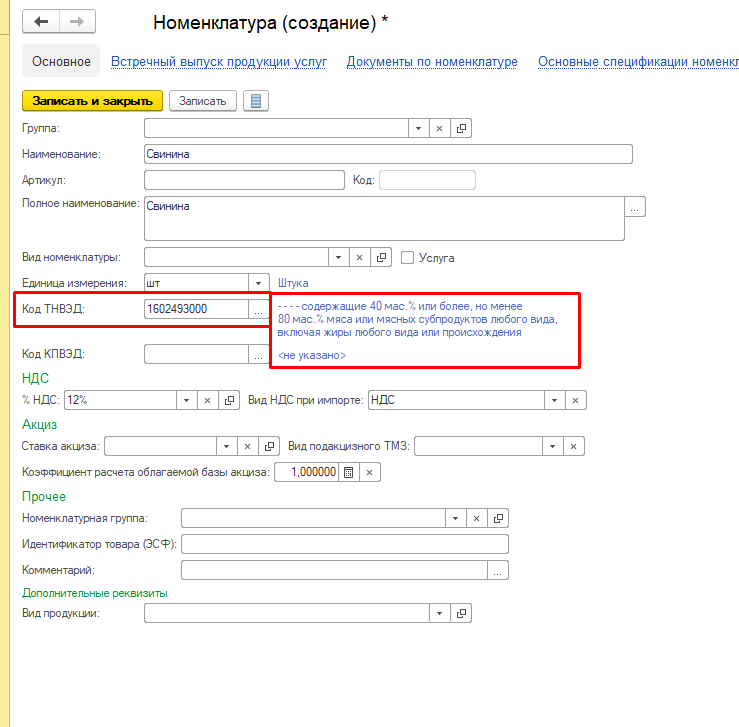This screenshot has height=727, width=739.
Task: Click Дополнительные реквизиты group header
Action: (95, 593)
